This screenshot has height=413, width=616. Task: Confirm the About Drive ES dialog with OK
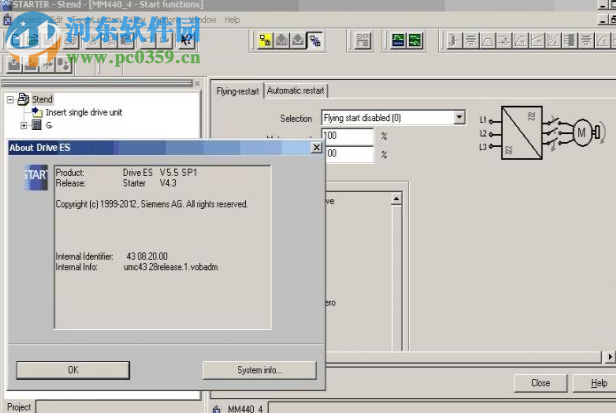coord(73,370)
